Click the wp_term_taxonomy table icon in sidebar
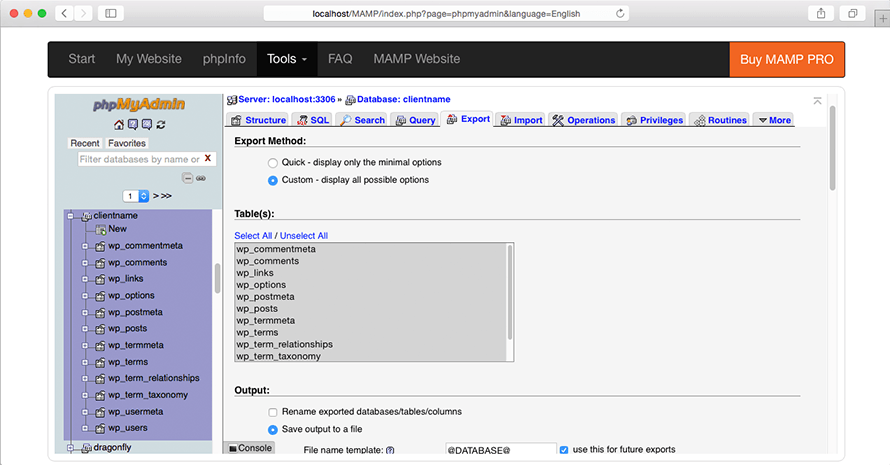The width and height of the screenshot is (890, 465). tap(100, 395)
